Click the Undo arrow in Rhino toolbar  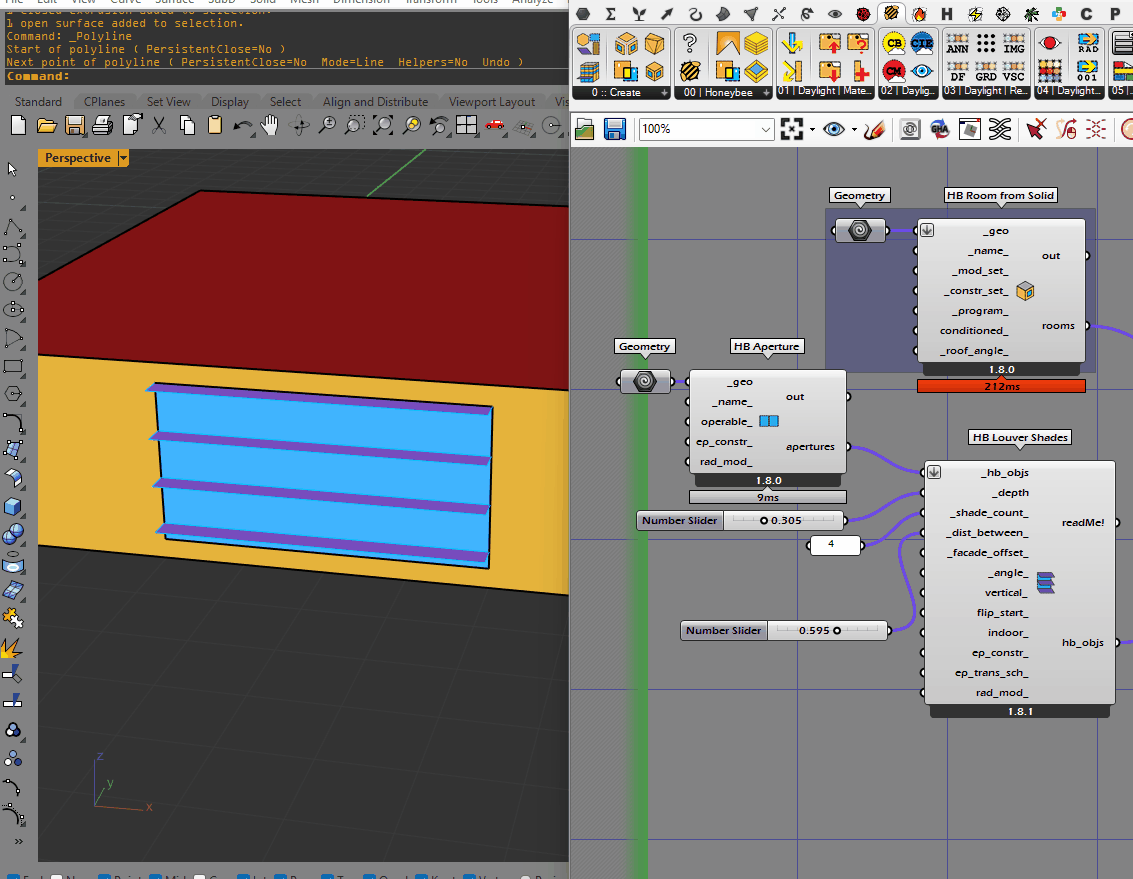point(243,127)
